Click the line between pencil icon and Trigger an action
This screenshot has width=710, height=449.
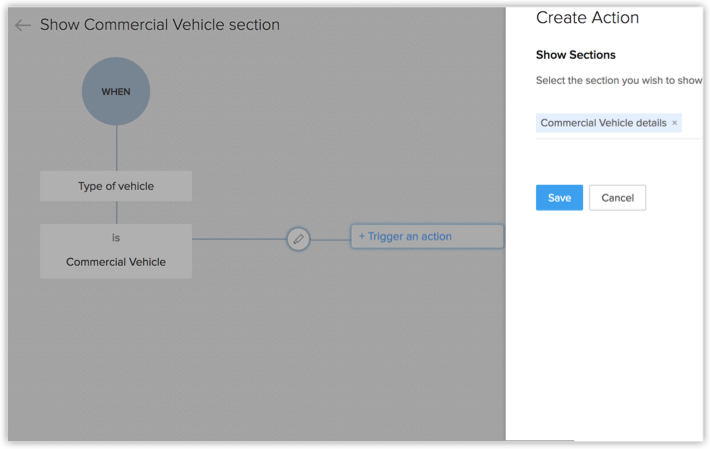(x=330, y=239)
